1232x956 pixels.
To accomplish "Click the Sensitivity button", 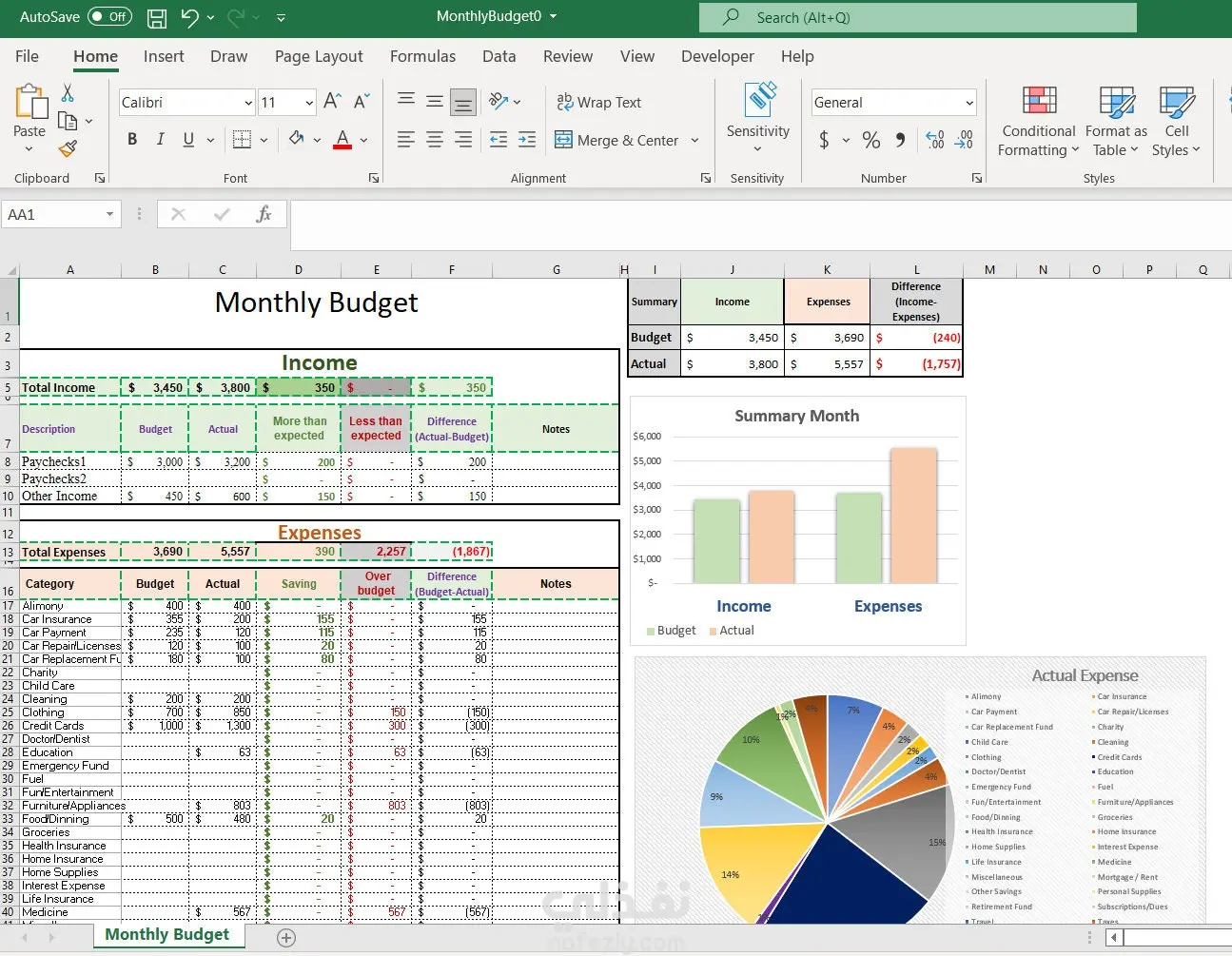I will pyautogui.click(x=758, y=118).
